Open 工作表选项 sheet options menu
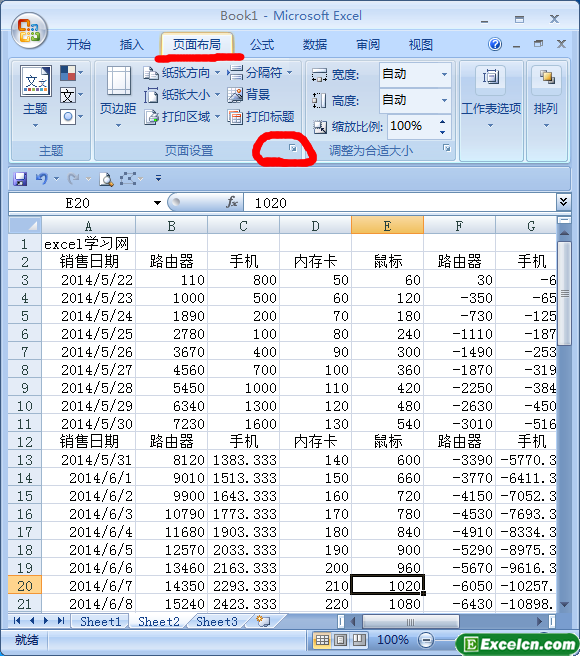 click(x=491, y=98)
